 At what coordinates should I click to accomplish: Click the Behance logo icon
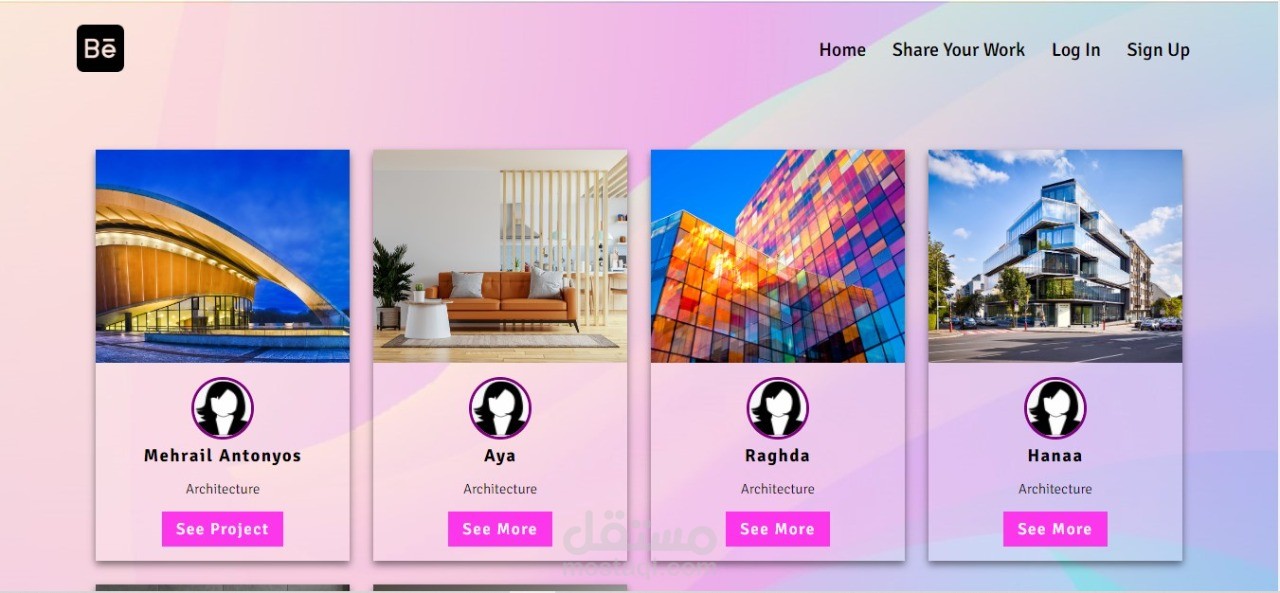(x=100, y=49)
